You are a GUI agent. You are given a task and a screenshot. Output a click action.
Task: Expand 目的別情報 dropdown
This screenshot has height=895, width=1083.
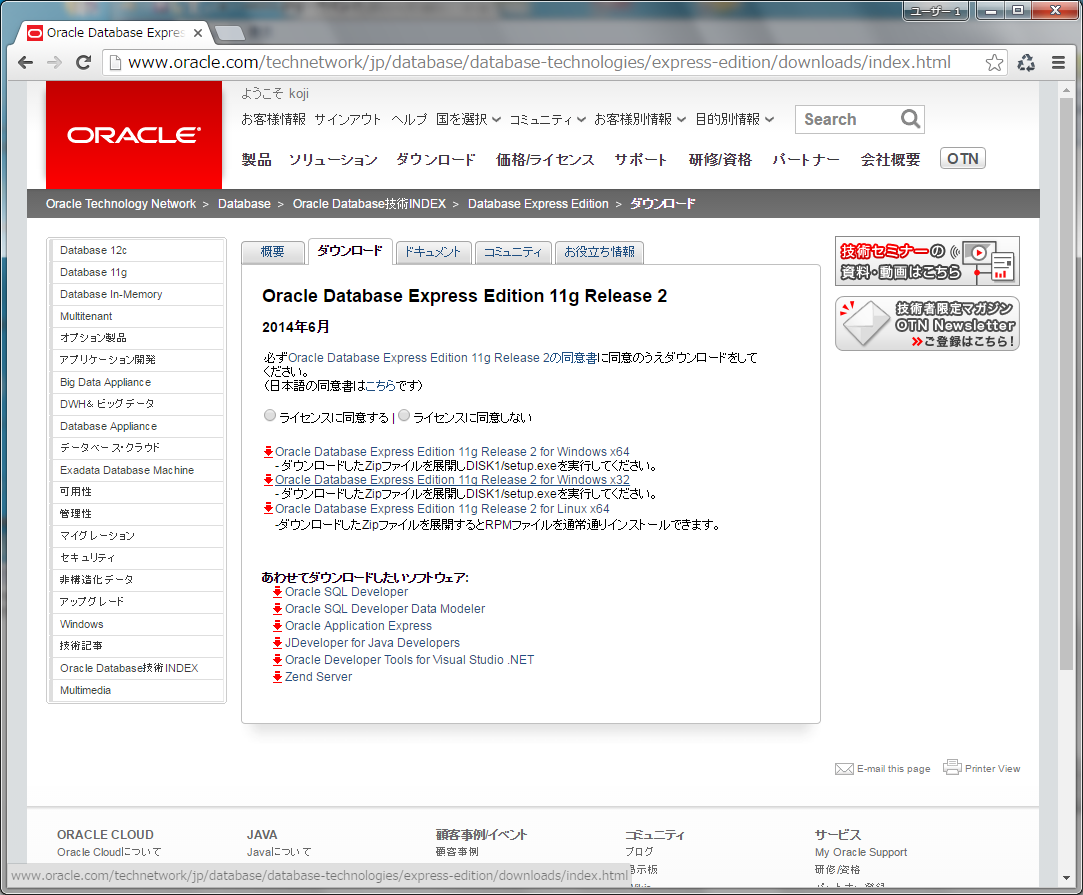(734, 119)
